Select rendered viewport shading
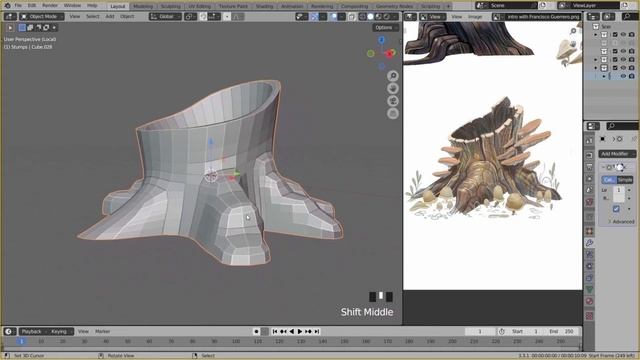Screen dimensions: 640x360 pyautogui.click(x=387, y=17)
